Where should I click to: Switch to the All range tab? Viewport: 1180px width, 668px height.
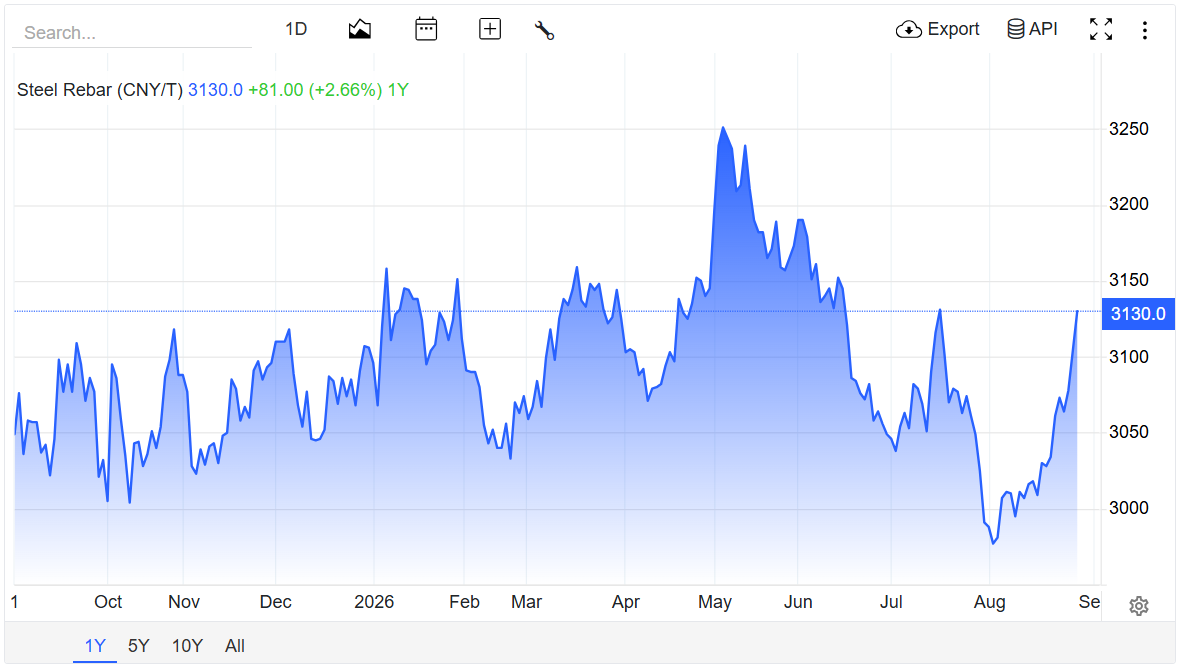coord(235,645)
